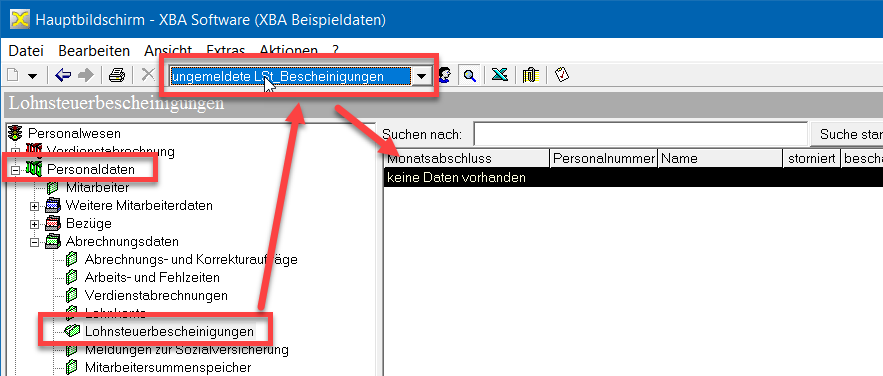The height and width of the screenshot is (376, 883).
Task: Sort by the Personalnummer column header
Action: coord(604,159)
